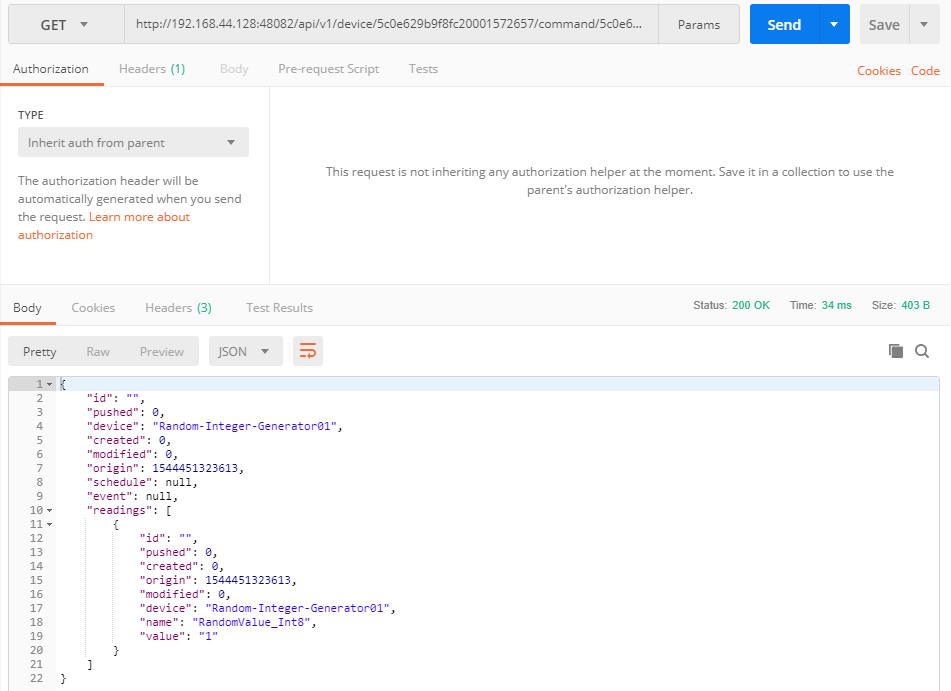Viewport: 951px width, 691px height.
Task: Open the Code link
Action: (925, 71)
